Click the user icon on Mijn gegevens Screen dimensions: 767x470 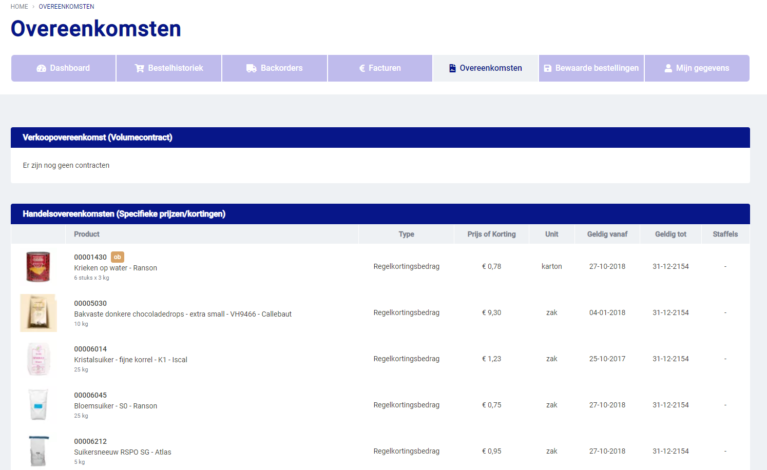(x=668, y=68)
